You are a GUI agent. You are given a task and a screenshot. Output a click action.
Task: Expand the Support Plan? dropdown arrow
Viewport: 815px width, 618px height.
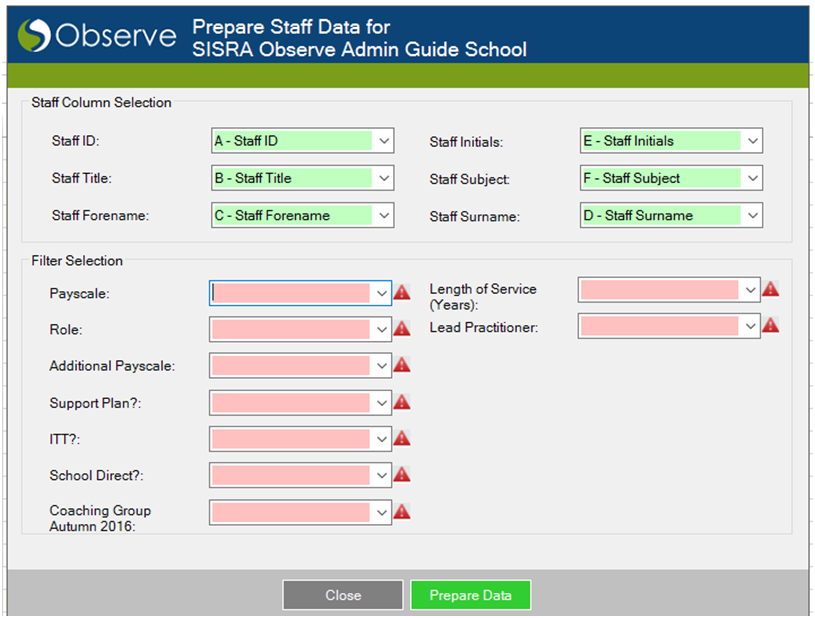(382, 403)
